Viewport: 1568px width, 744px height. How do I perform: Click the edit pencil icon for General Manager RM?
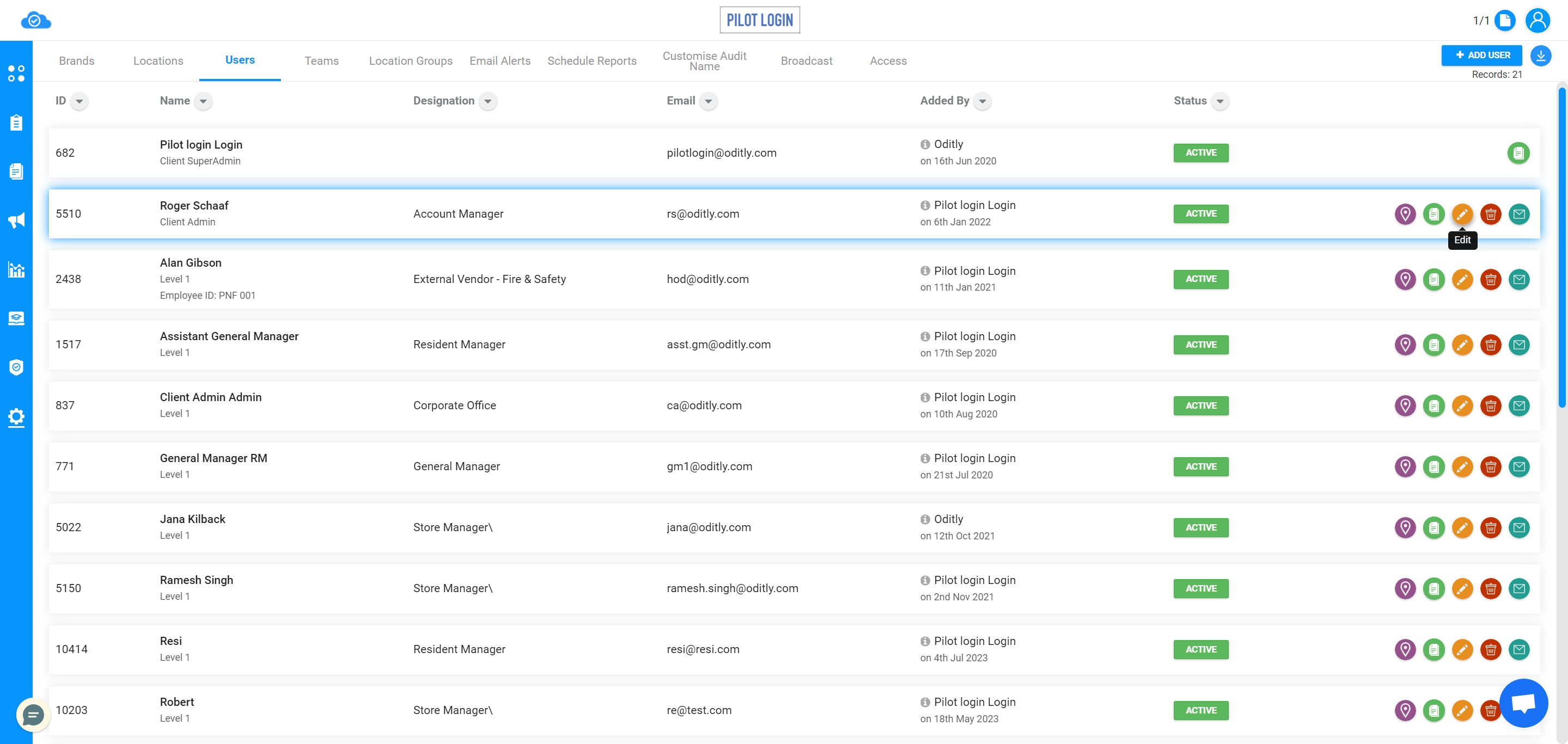click(1463, 466)
